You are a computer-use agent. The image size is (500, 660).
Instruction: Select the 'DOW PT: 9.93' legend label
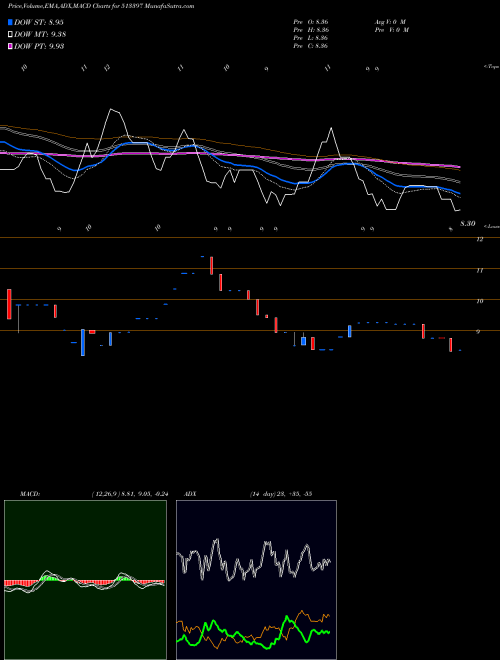(39, 46)
